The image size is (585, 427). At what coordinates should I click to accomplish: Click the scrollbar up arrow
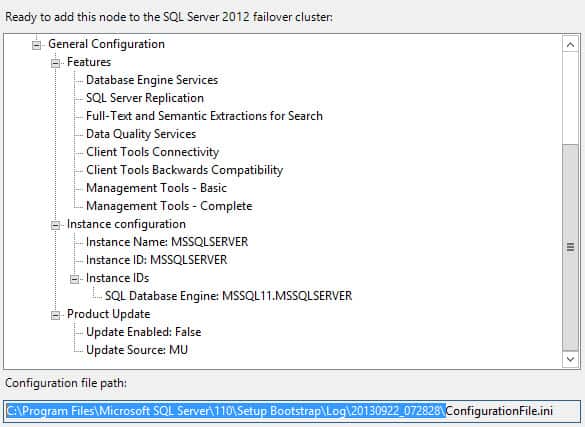point(570,45)
